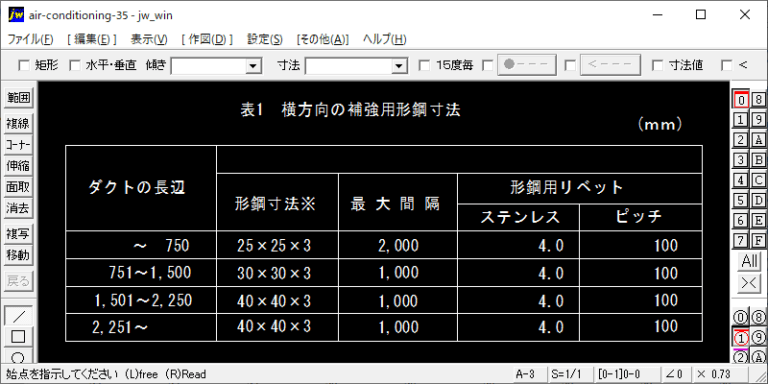Select layer 1 square button

(741, 120)
